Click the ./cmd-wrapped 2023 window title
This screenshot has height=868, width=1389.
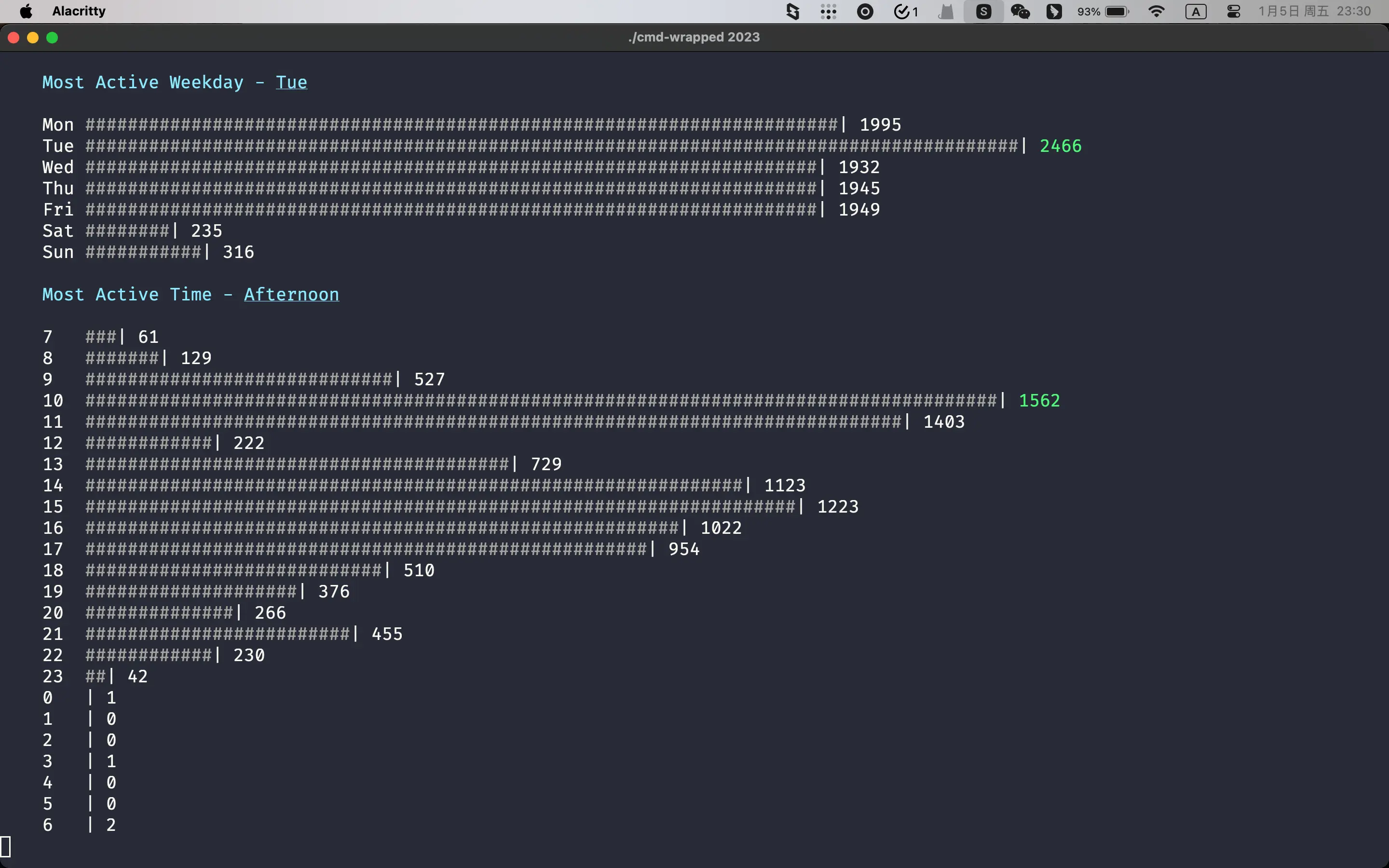pos(694,37)
